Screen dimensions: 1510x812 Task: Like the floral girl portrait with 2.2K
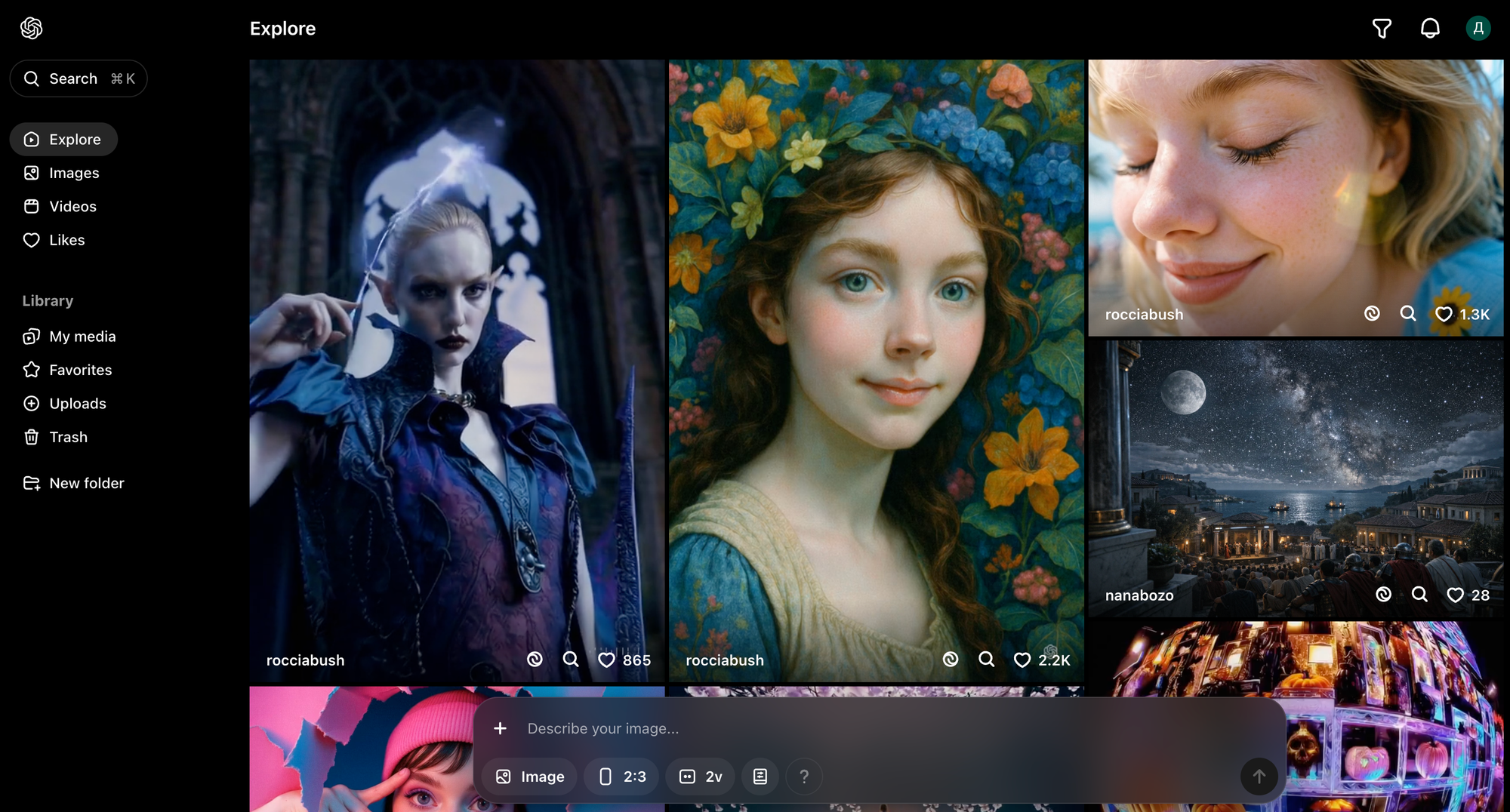[1022, 660]
